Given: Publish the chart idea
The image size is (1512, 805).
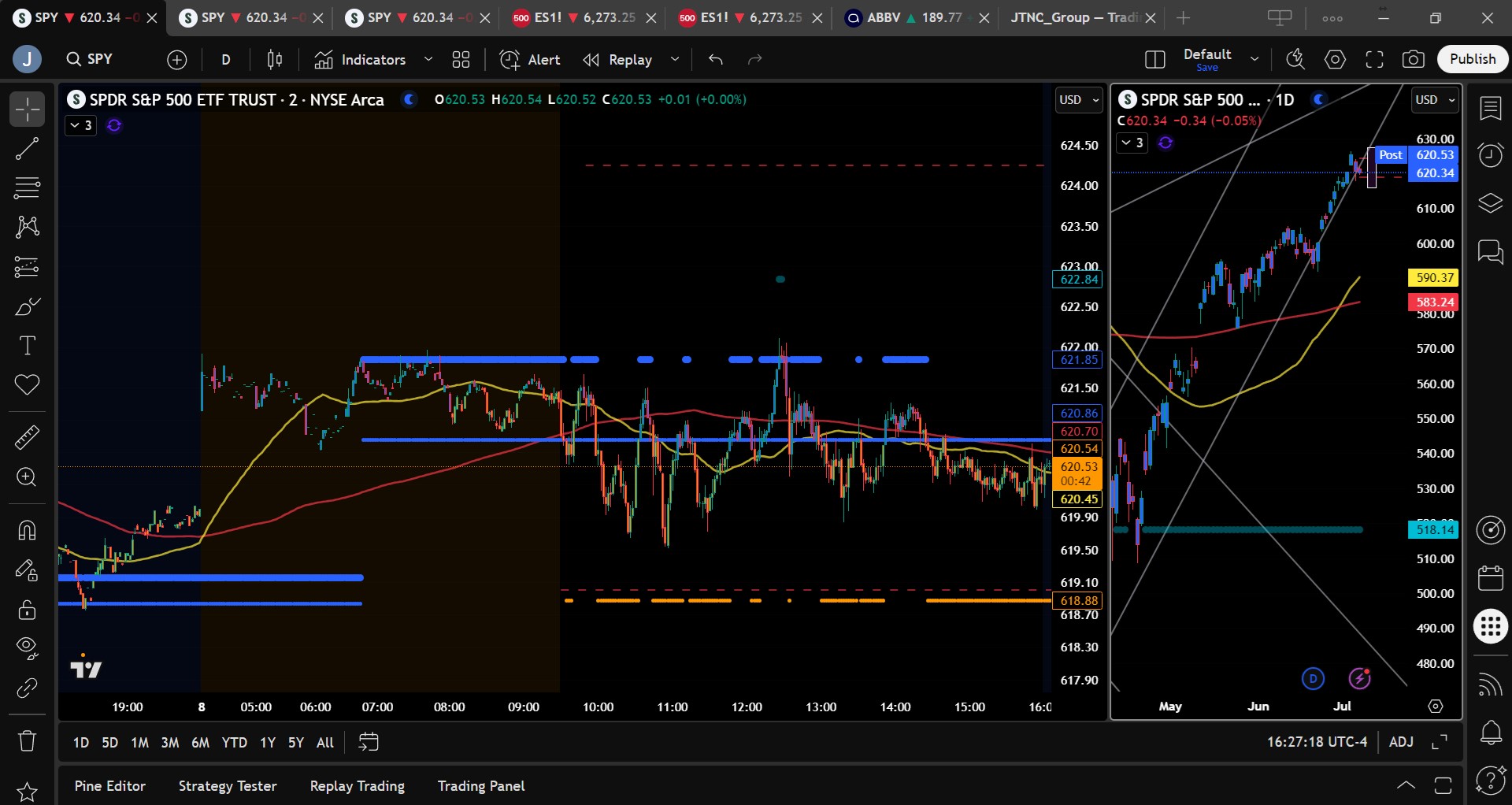Looking at the screenshot, I should point(1473,59).
